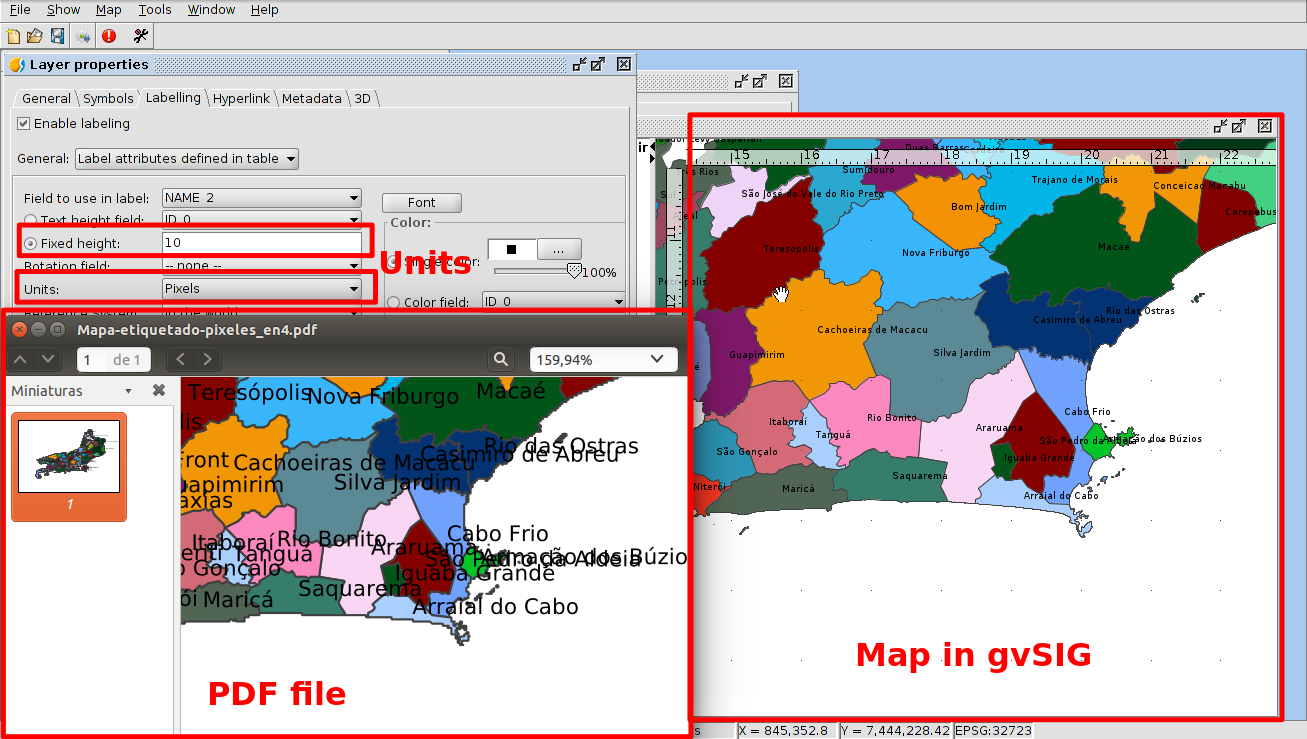This screenshot has width=1307, height=739.
Task: Expand the Field to use in label dropdown
Action: (261, 198)
